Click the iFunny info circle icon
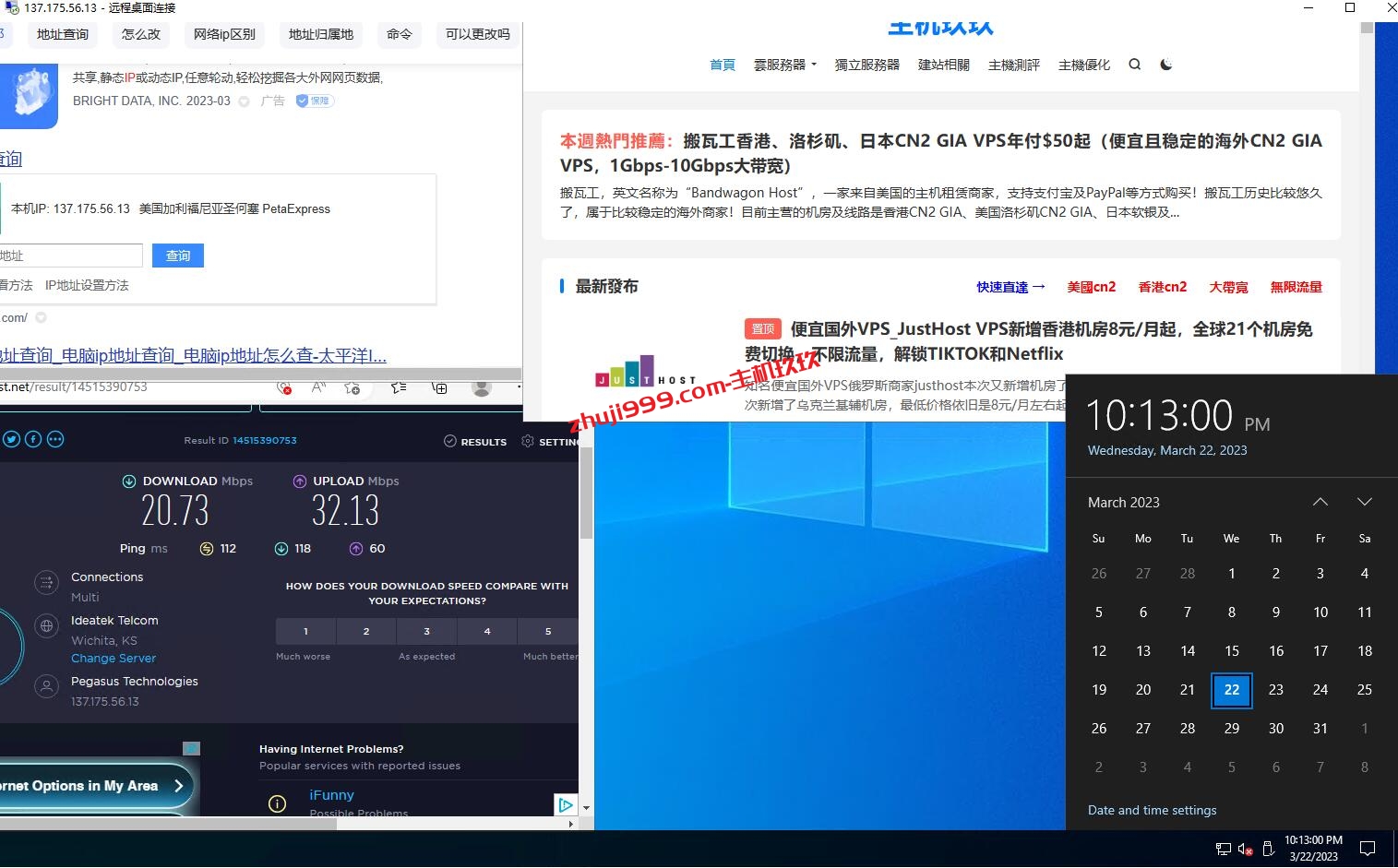 277,803
